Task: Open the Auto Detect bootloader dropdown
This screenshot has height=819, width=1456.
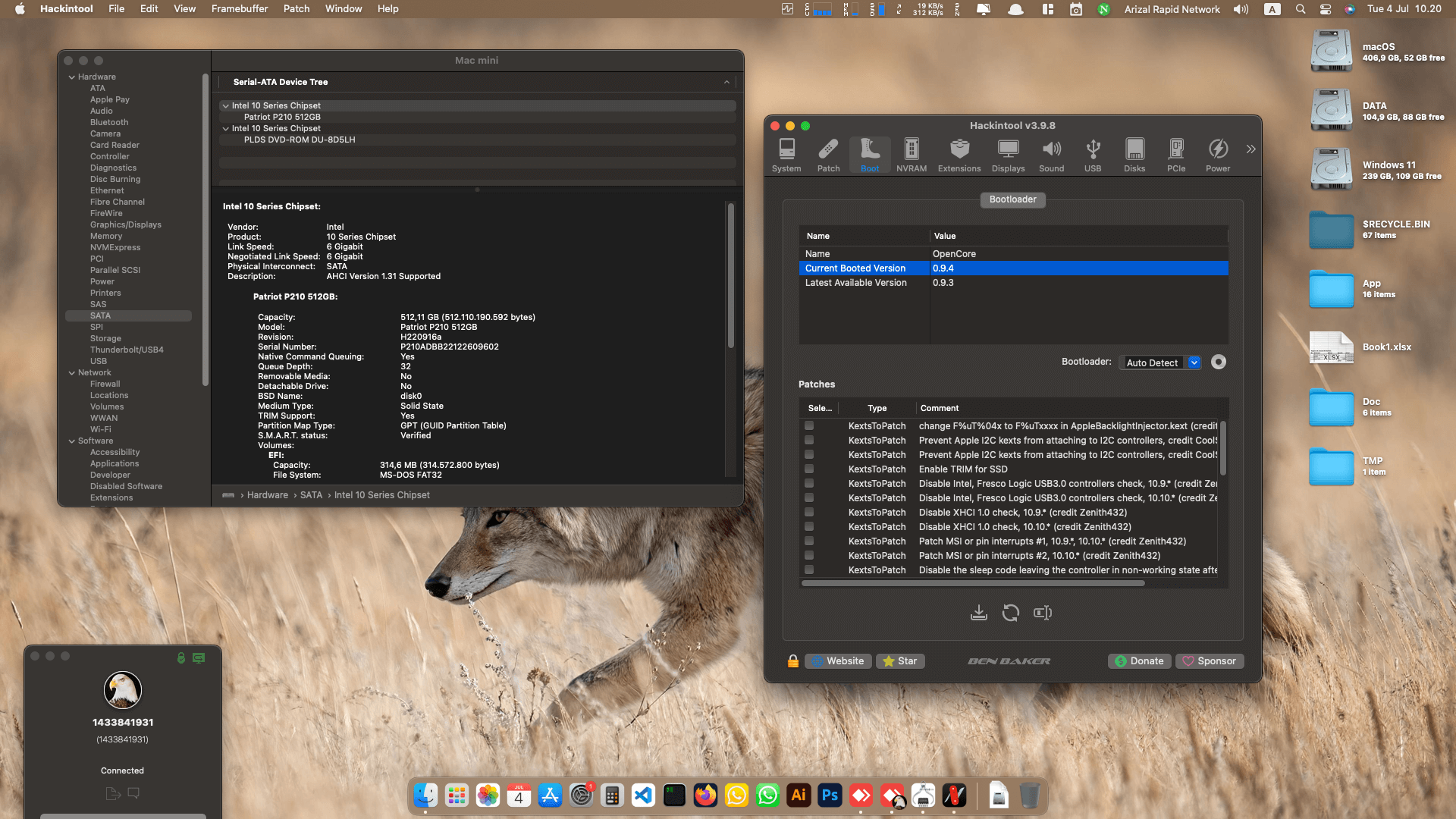Action: pos(1160,362)
